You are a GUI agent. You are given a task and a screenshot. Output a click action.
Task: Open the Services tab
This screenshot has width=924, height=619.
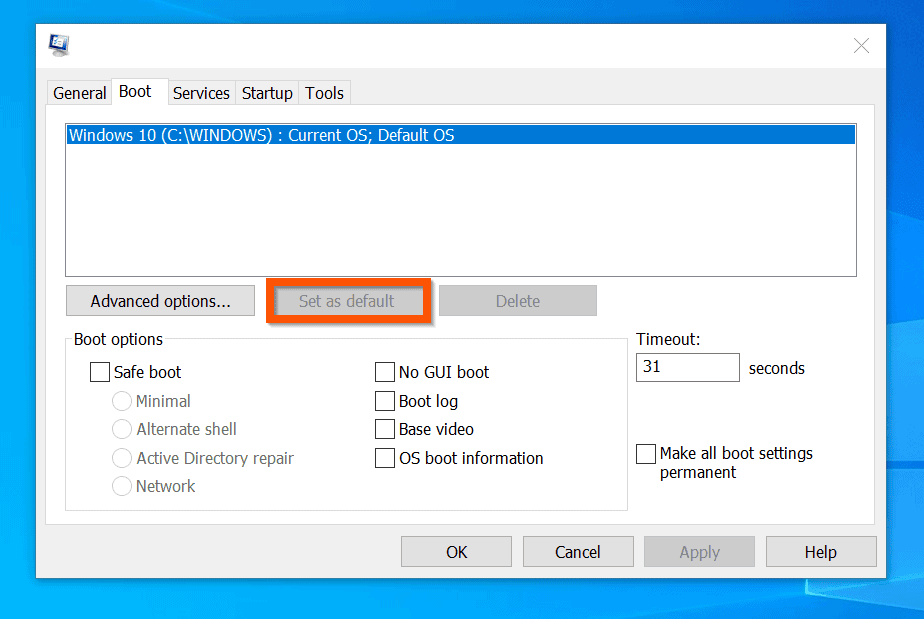pos(201,93)
